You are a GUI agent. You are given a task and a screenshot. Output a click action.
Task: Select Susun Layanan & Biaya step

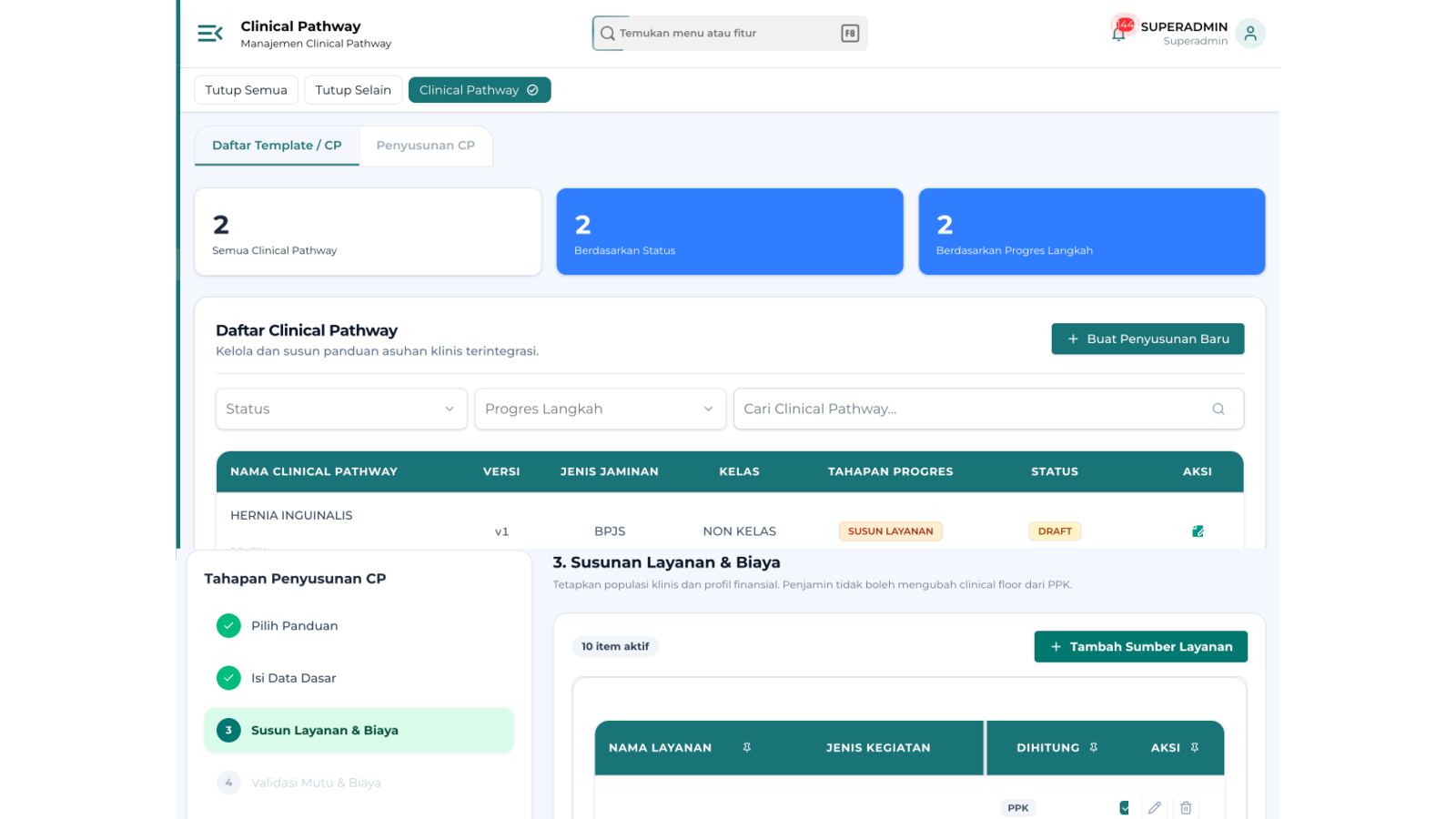coord(359,731)
